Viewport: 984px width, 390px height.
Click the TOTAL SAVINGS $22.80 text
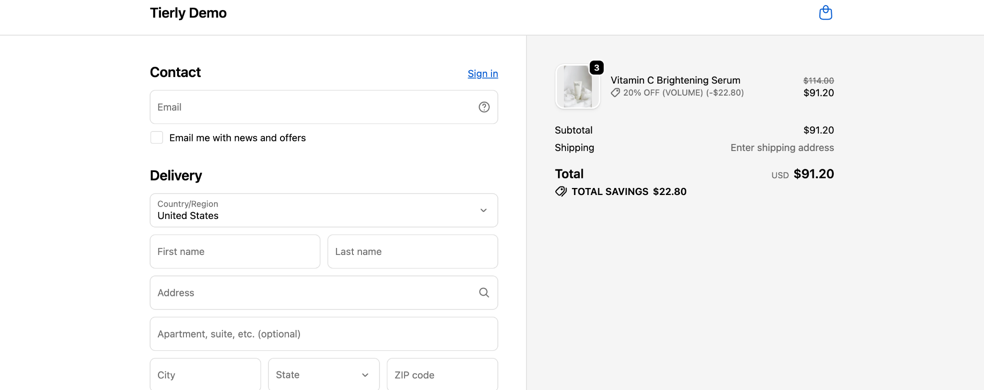tap(629, 192)
